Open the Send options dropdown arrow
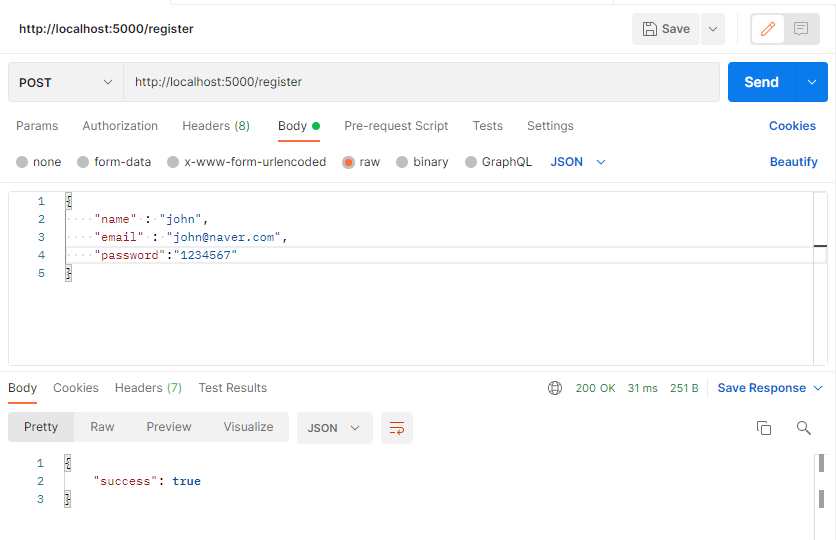 (x=811, y=82)
